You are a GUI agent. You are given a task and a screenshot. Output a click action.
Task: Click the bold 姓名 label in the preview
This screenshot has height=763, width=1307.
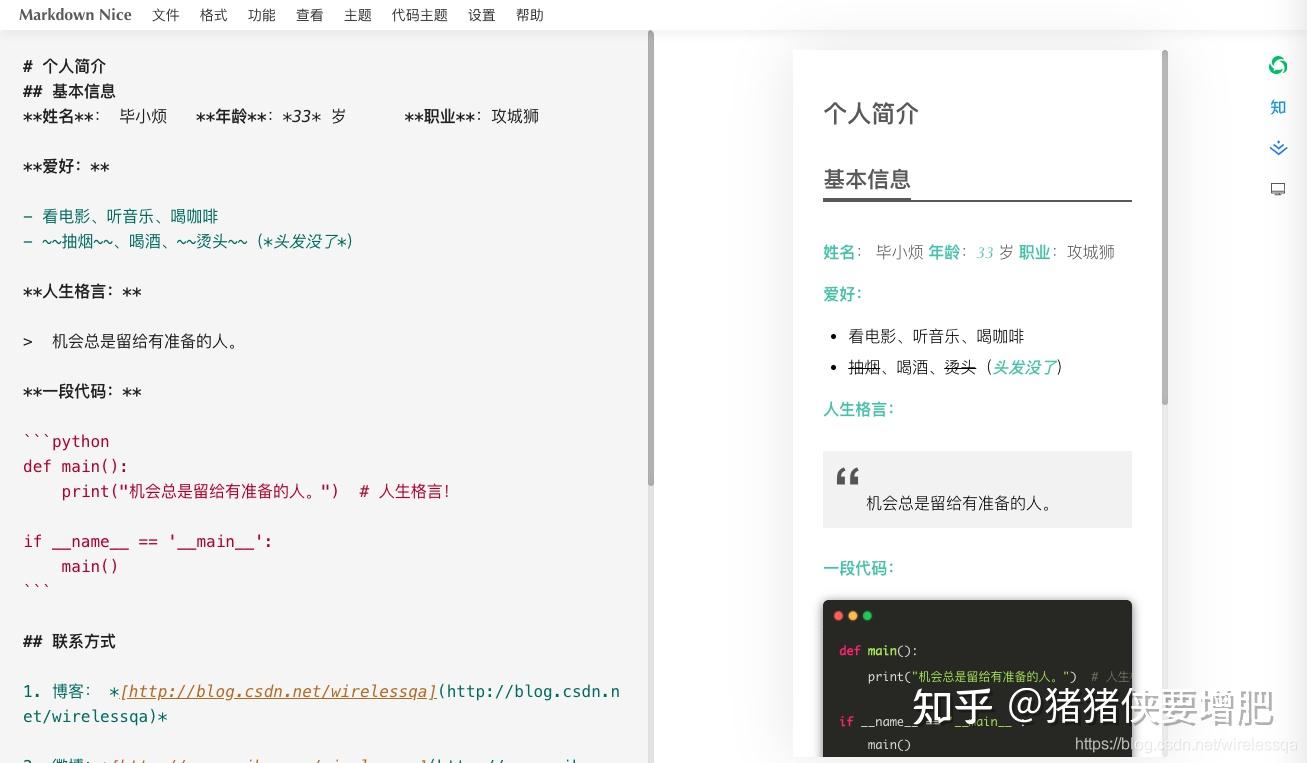(x=839, y=252)
